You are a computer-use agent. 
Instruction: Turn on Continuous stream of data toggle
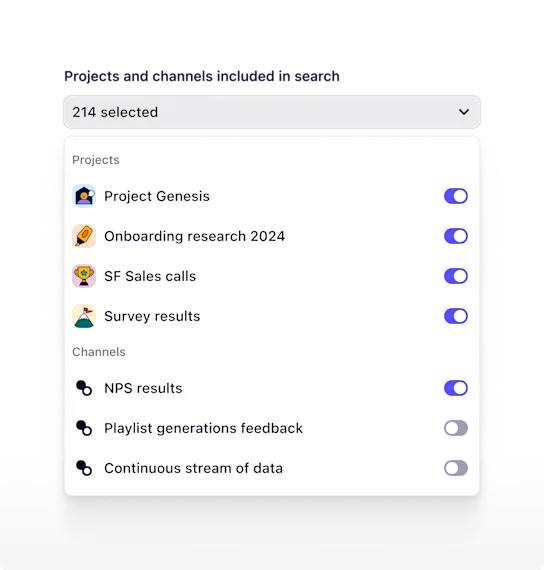456,468
